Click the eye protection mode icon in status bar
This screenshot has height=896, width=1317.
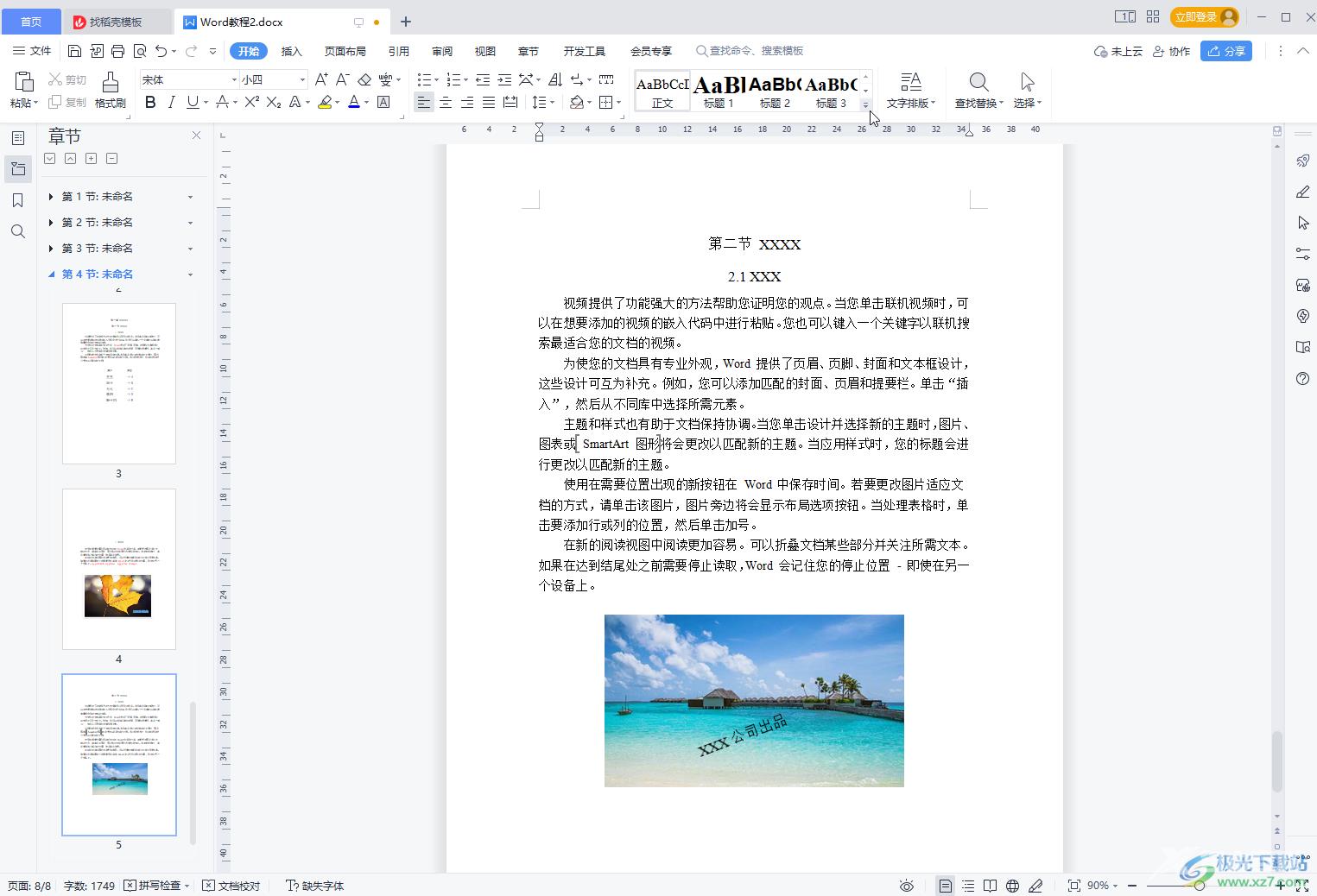click(906, 886)
